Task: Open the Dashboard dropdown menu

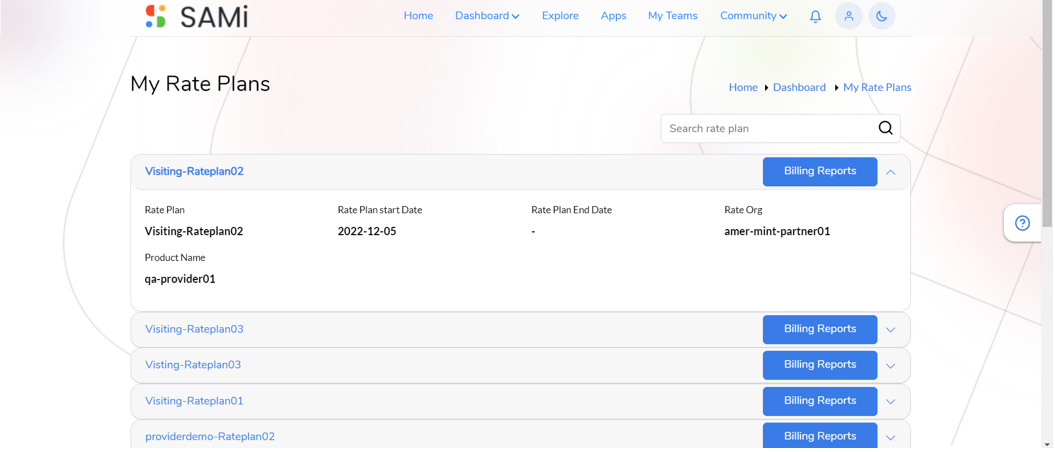Action: [x=487, y=15]
